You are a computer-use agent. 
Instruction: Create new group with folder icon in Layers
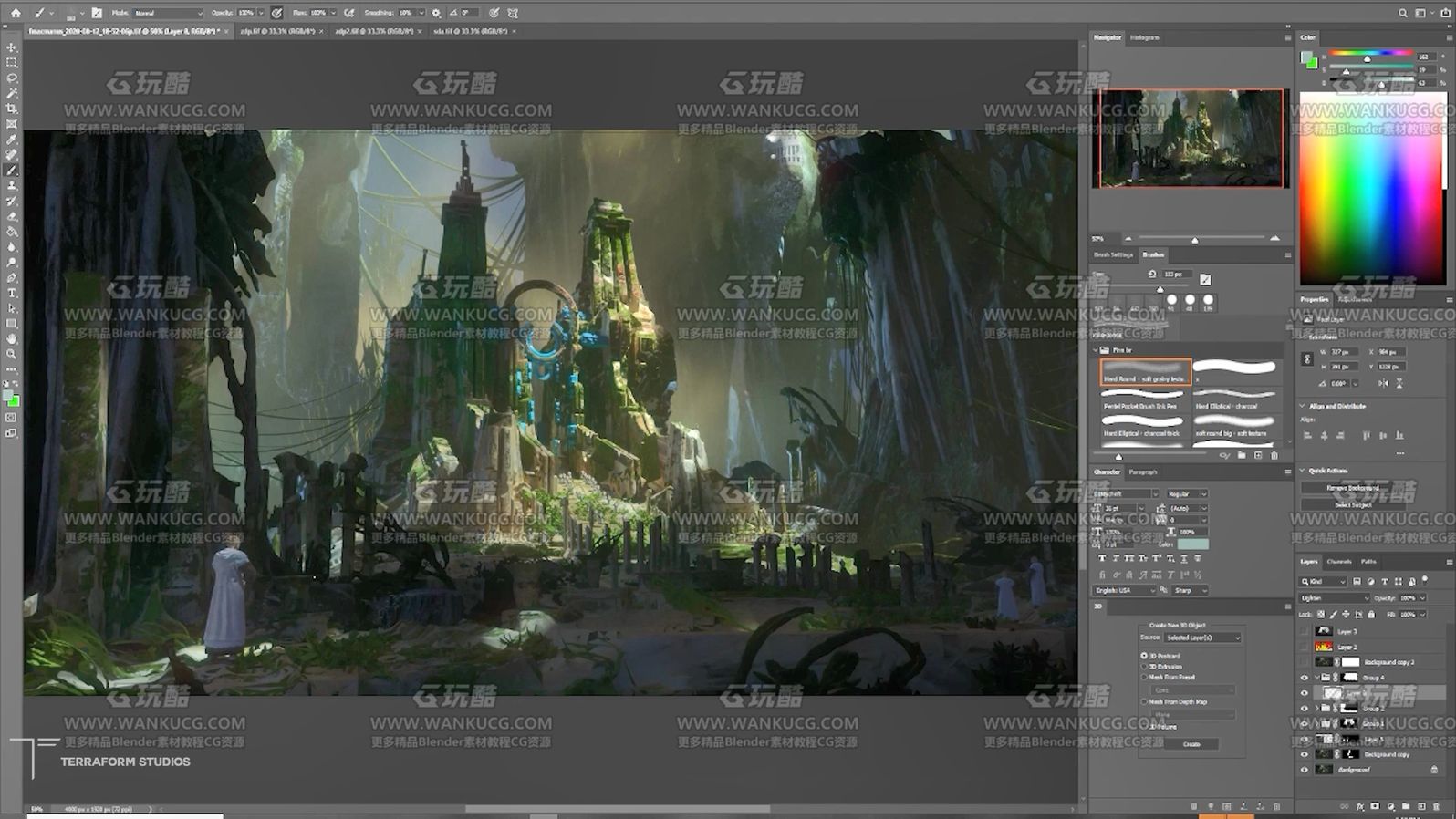pos(1406,806)
